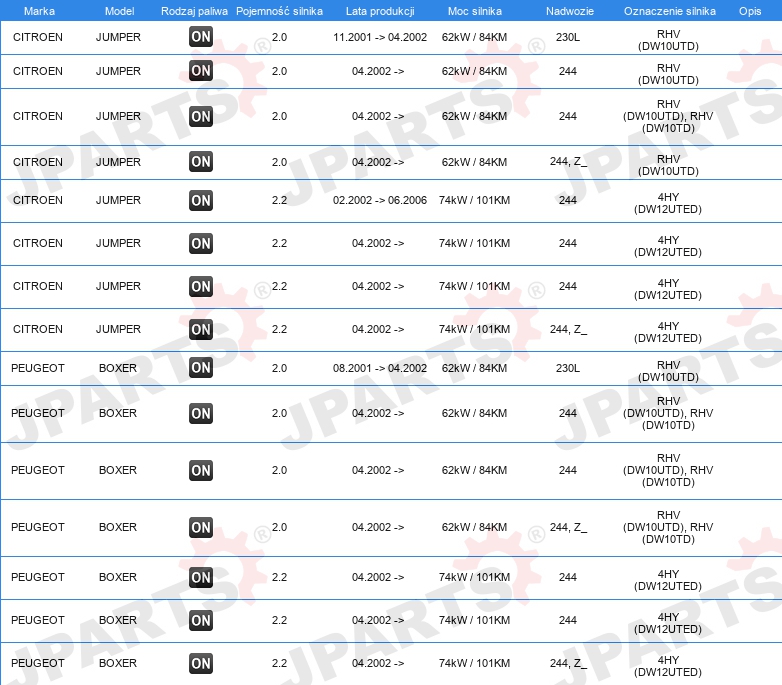Select the date range 08.2001 -> 04.2002

(380, 368)
